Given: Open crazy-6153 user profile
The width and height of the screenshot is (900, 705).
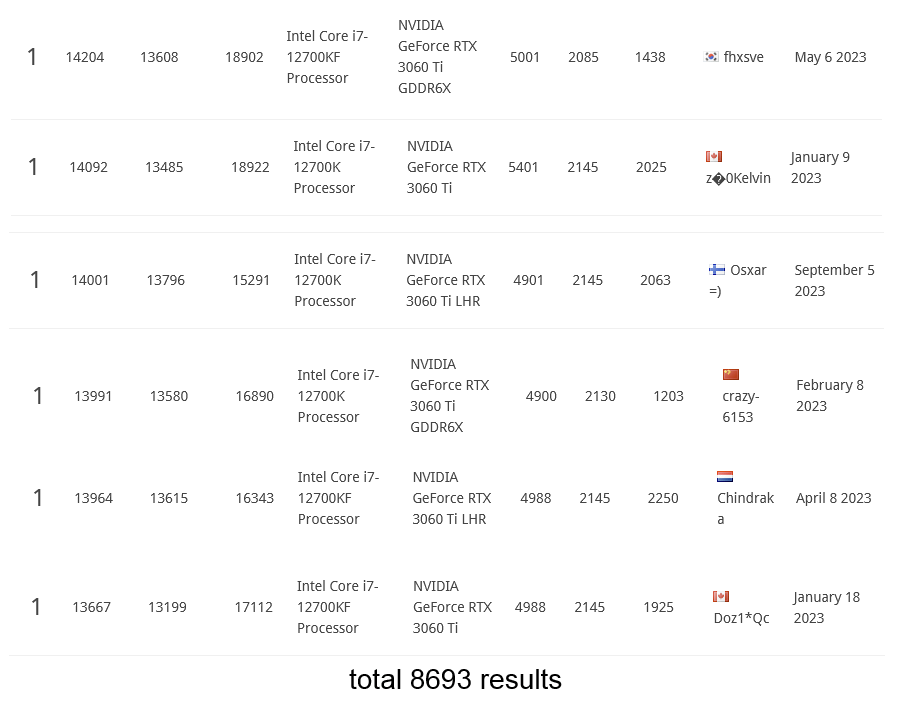Looking at the screenshot, I should click(x=740, y=406).
